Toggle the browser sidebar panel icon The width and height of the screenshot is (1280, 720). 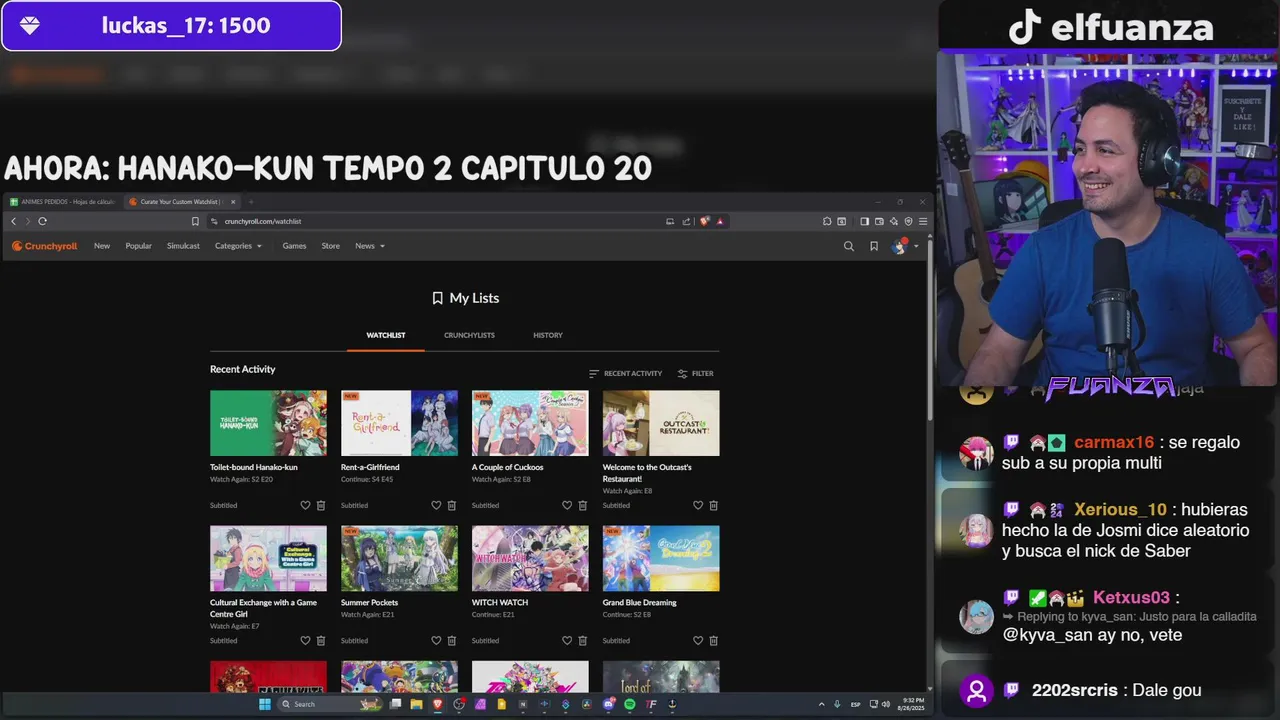point(864,221)
